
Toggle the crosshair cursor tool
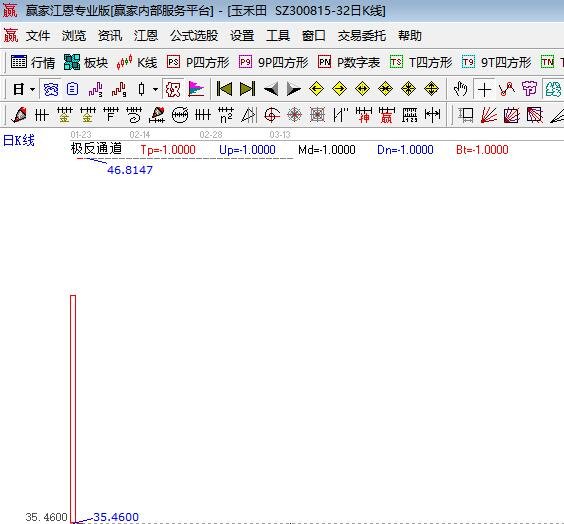(x=484, y=89)
